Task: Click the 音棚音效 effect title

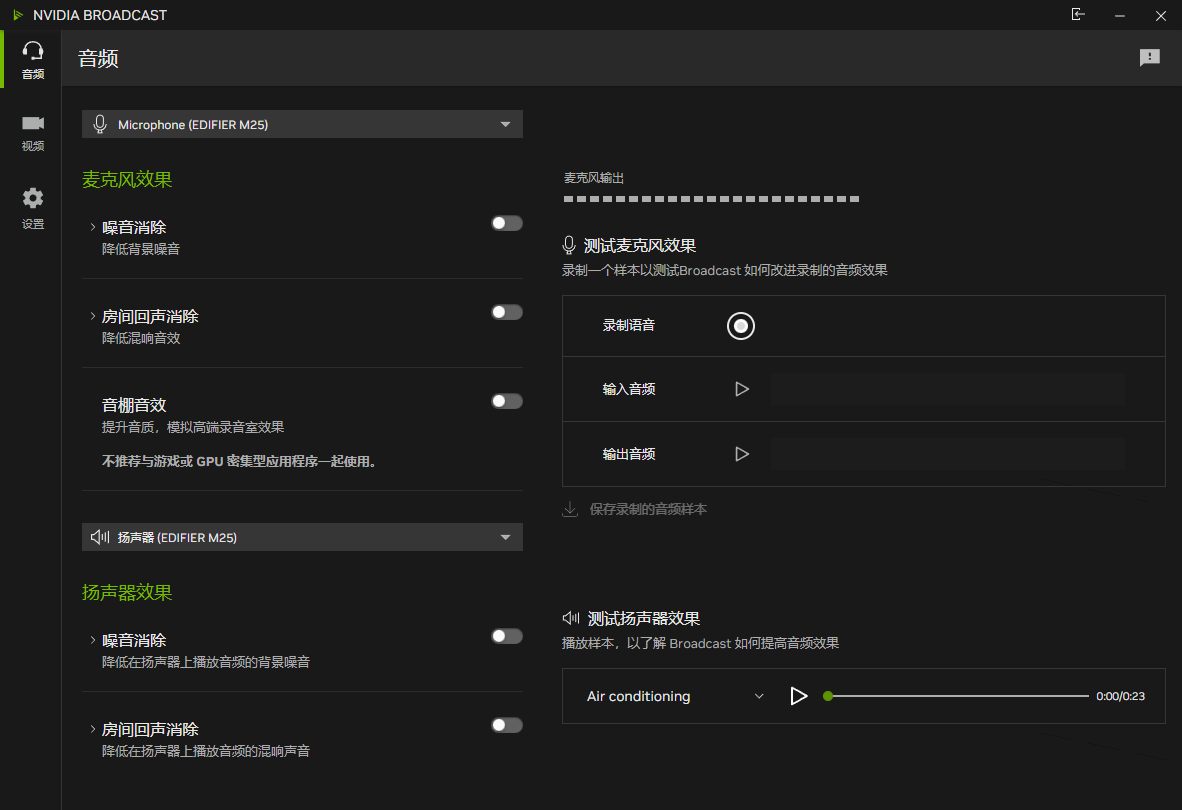Action: click(134, 405)
